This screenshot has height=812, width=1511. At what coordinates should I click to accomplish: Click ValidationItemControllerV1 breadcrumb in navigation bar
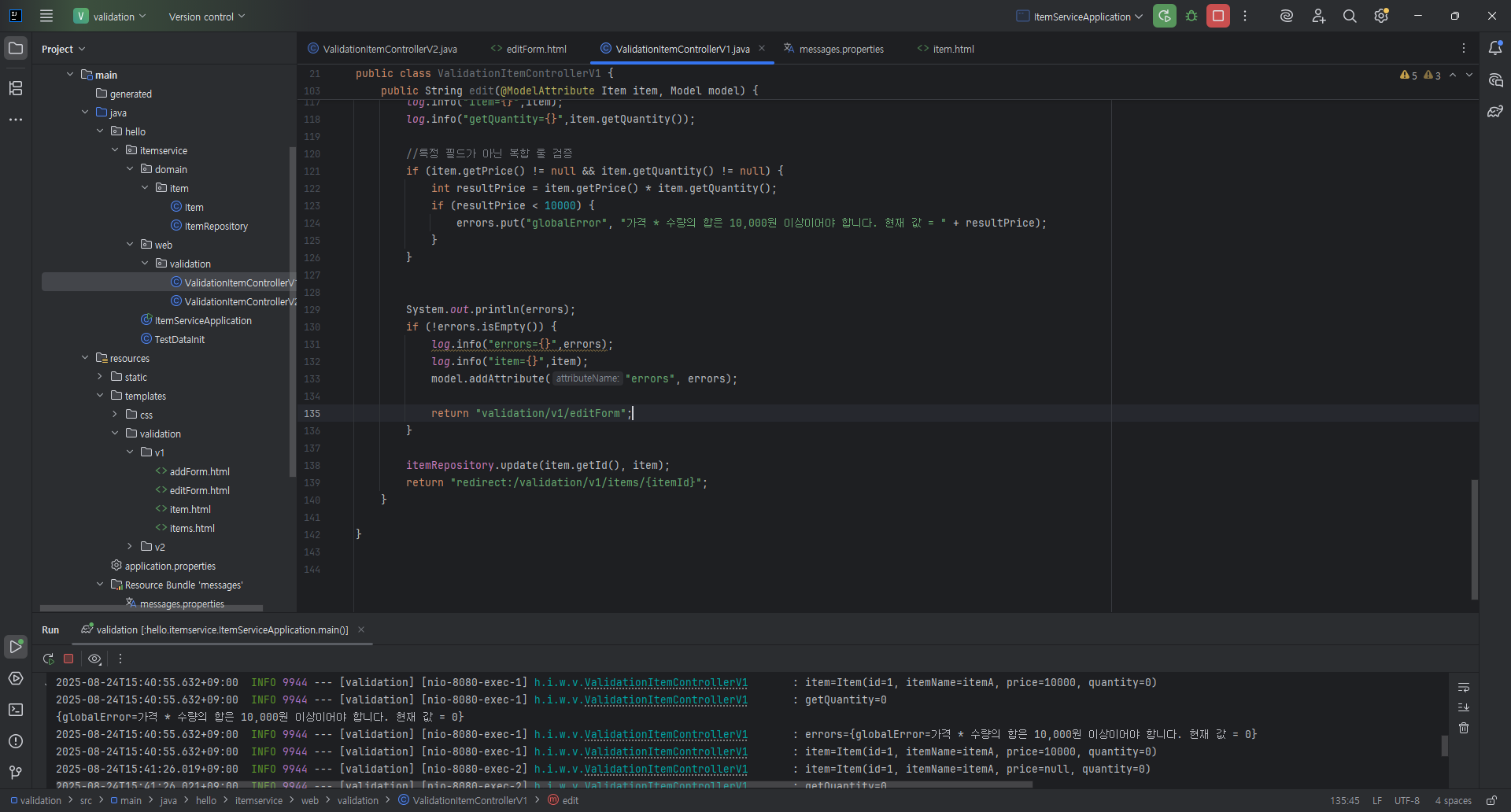[x=463, y=800]
